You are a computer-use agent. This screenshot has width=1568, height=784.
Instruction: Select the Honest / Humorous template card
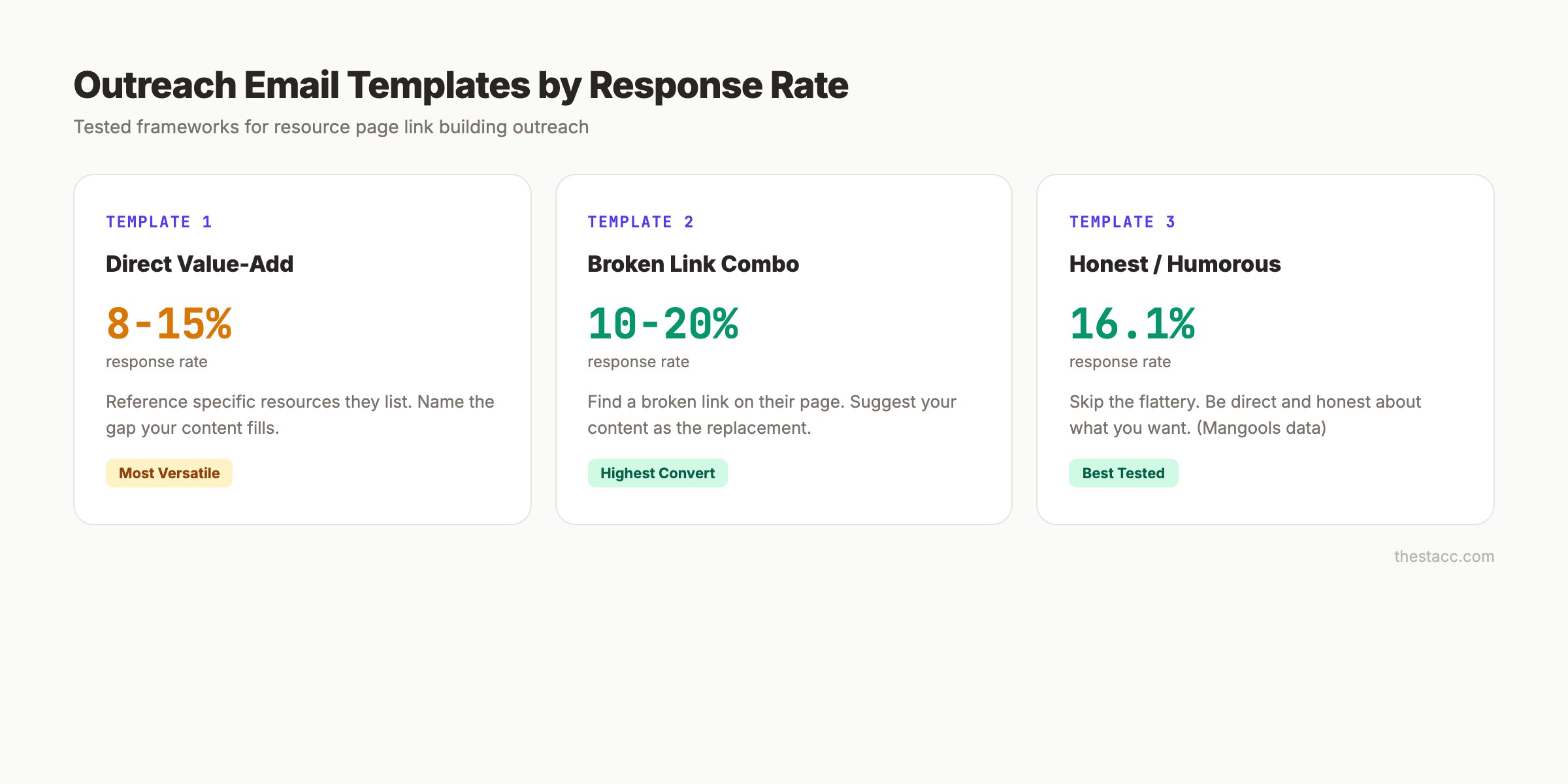point(1266,348)
